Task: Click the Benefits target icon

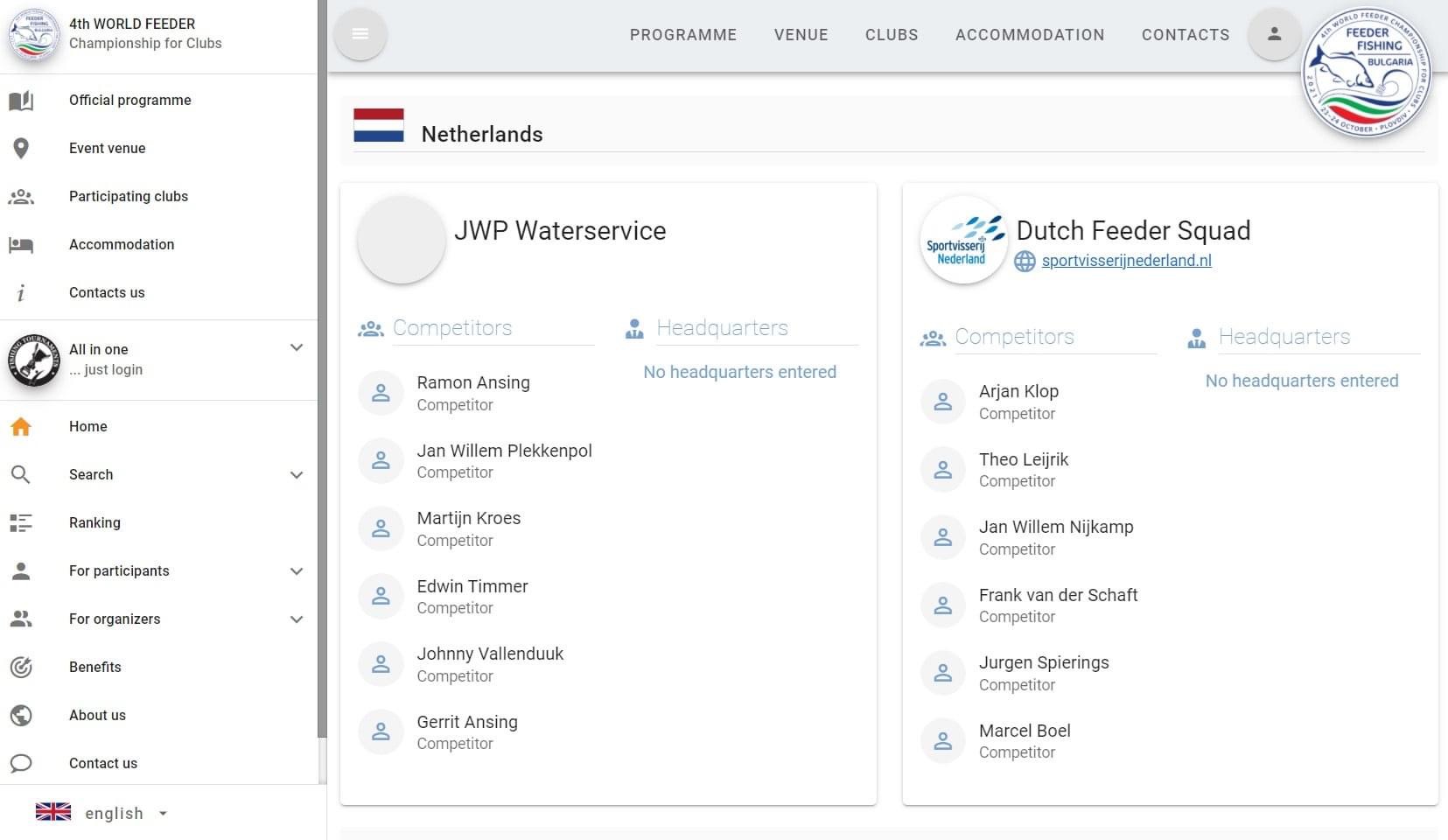Action: (21, 668)
